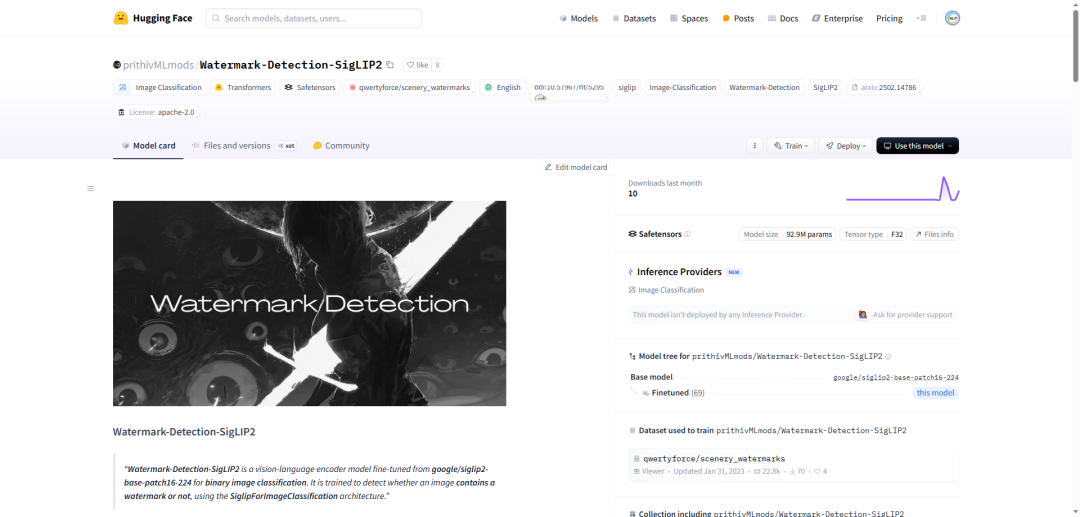
Task: Open the Community tab
Action: pos(341,146)
